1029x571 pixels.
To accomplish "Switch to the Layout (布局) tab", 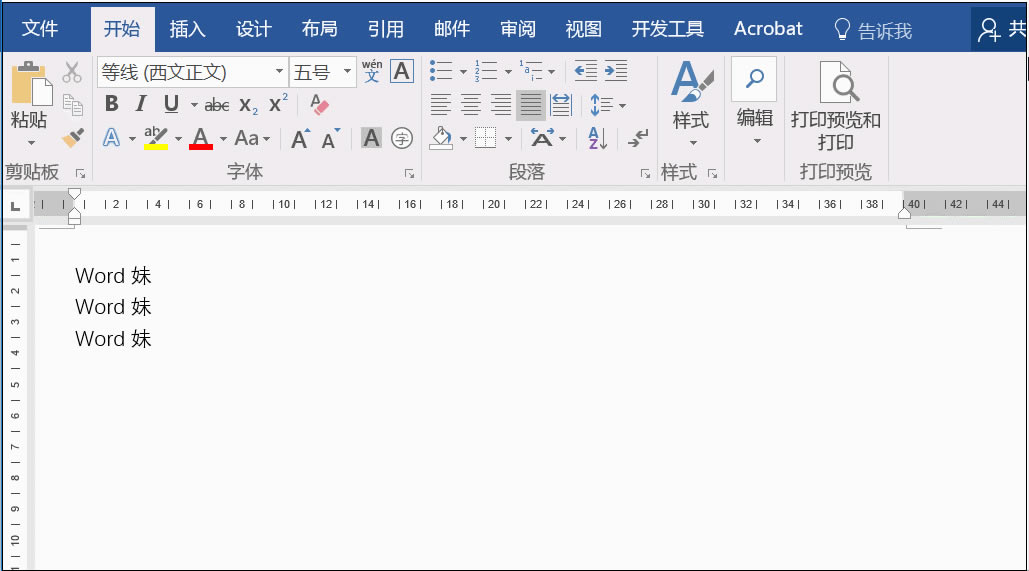I will click(x=320, y=29).
